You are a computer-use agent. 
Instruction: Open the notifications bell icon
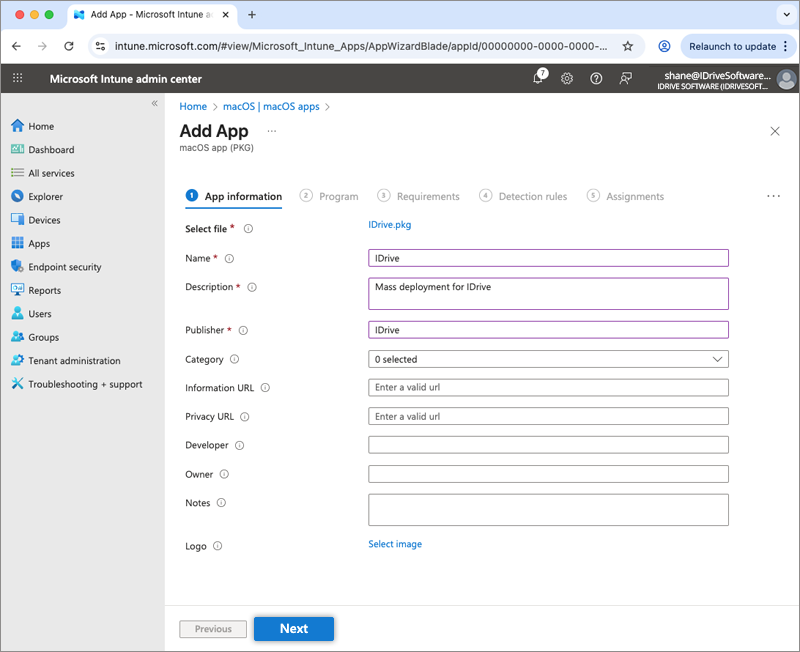coord(538,78)
